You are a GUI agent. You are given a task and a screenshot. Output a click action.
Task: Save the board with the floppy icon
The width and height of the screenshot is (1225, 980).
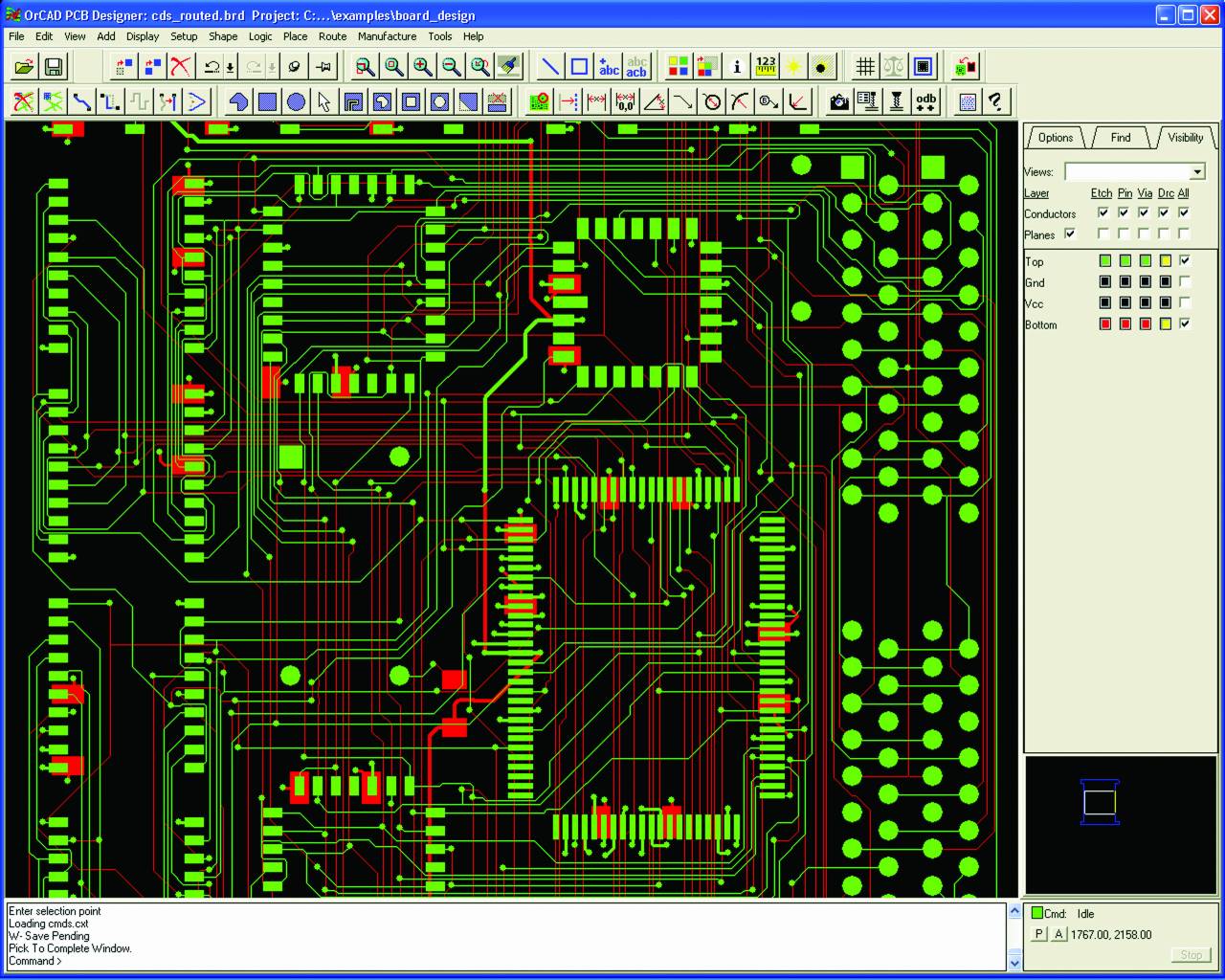54,66
